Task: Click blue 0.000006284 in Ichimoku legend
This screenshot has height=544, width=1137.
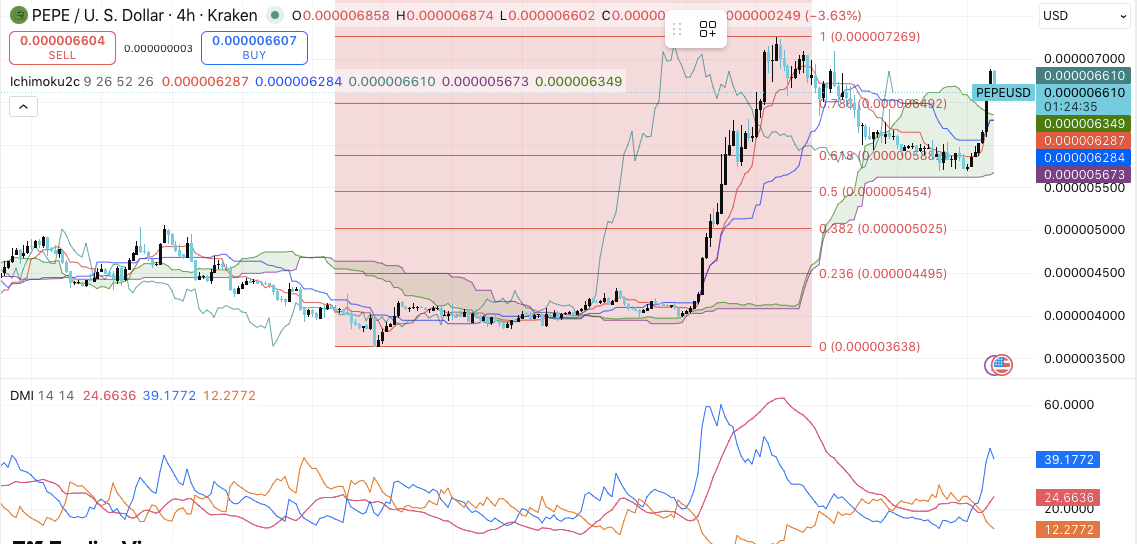Action: (x=299, y=82)
